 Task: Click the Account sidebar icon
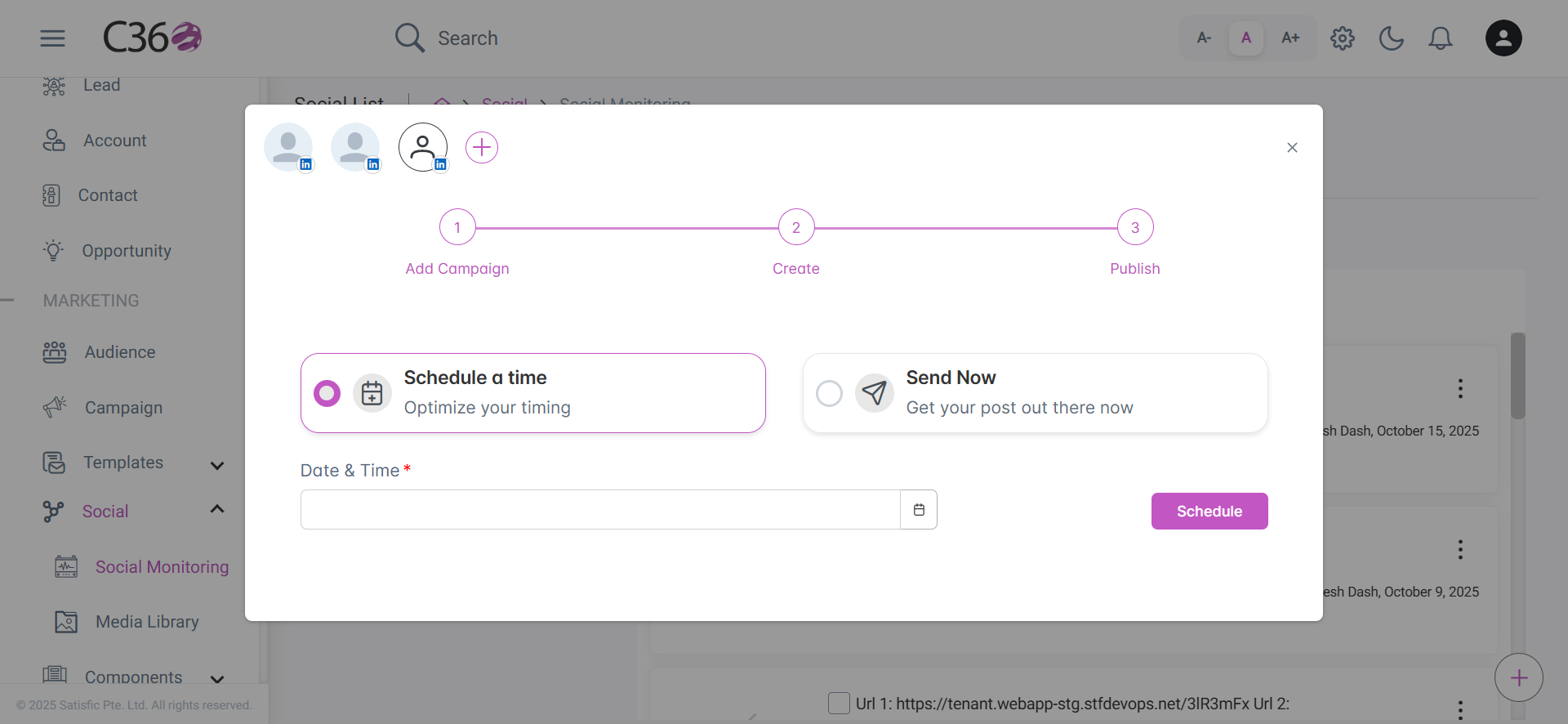[x=54, y=141]
